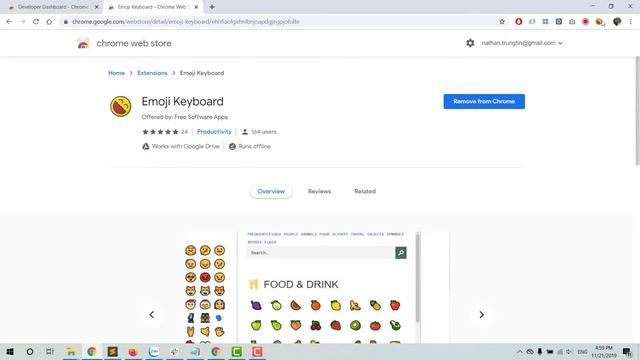
Task: Click the address bar URL
Action: tap(186, 22)
